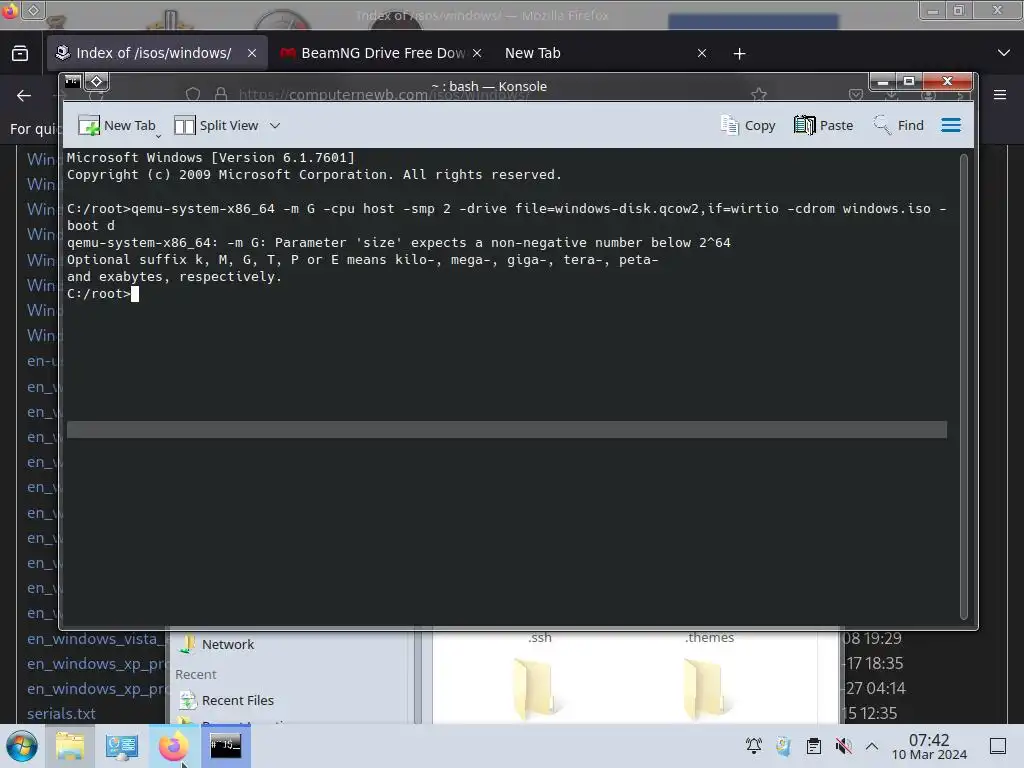Image resolution: width=1024 pixels, height=768 pixels.
Task: Click the updates tray icon
Action: (783, 746)
